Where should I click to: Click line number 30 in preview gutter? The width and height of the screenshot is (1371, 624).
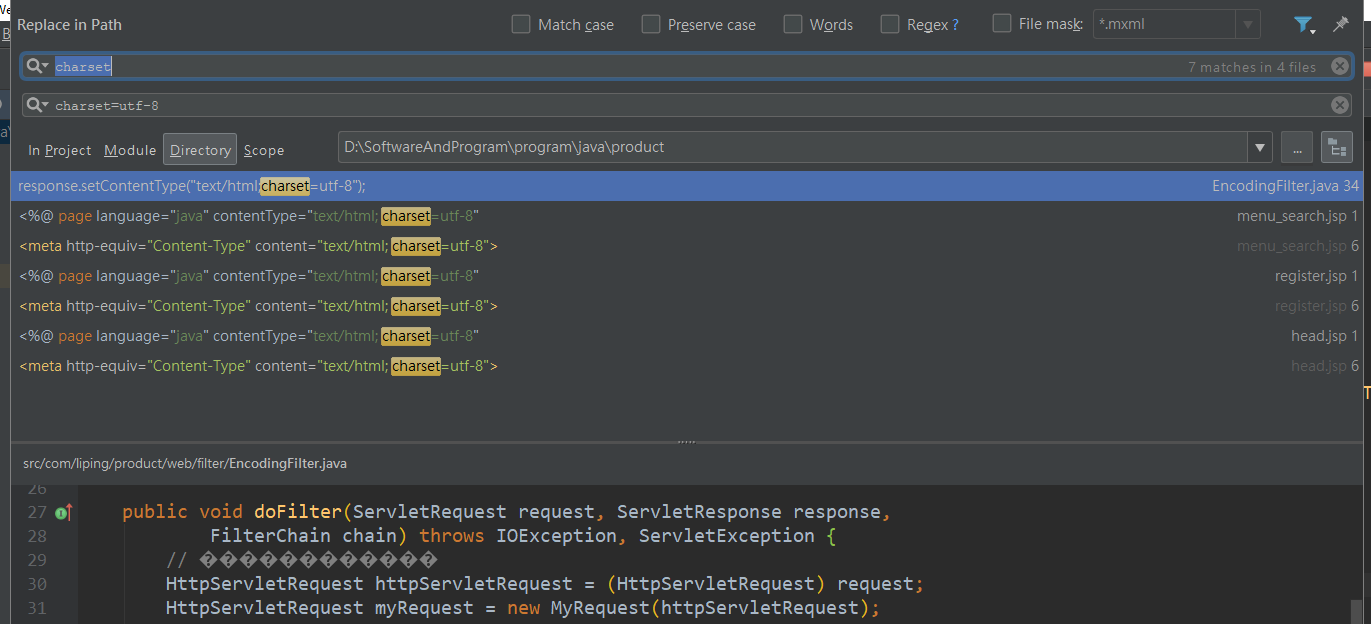pyautogui.click(x=37, y=584)
